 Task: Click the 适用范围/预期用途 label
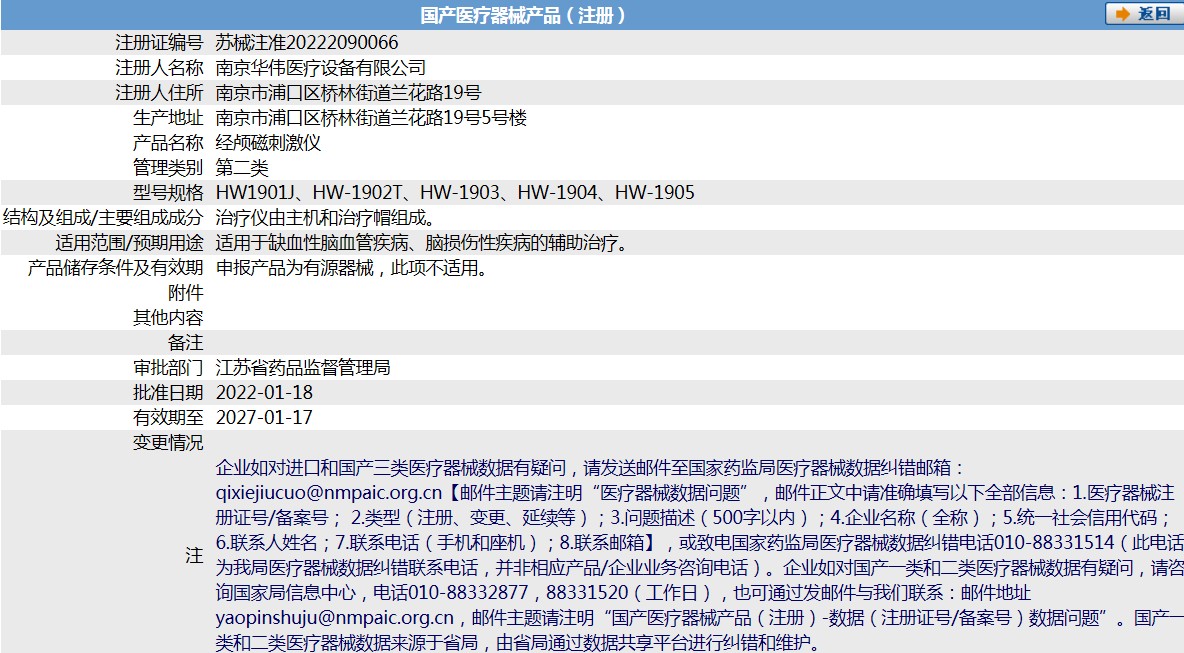(129, 243)
